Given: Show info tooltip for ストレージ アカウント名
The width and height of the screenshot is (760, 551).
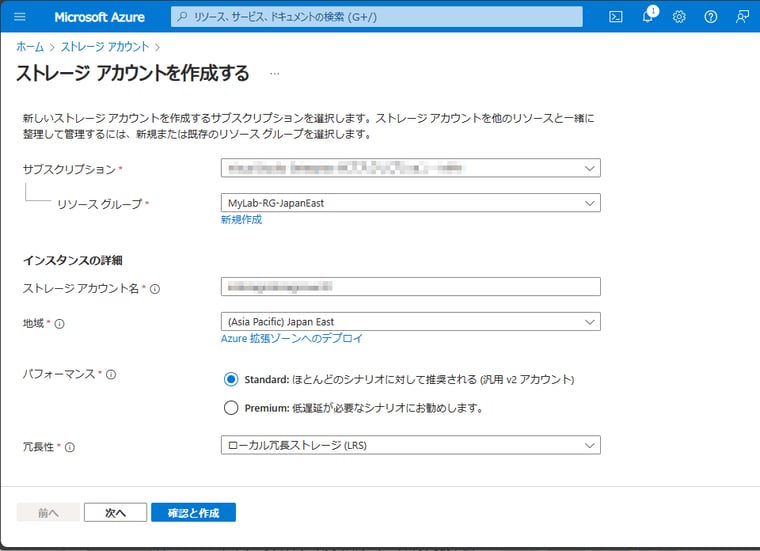Looking at the screenshot, I should tap(155, 289).
